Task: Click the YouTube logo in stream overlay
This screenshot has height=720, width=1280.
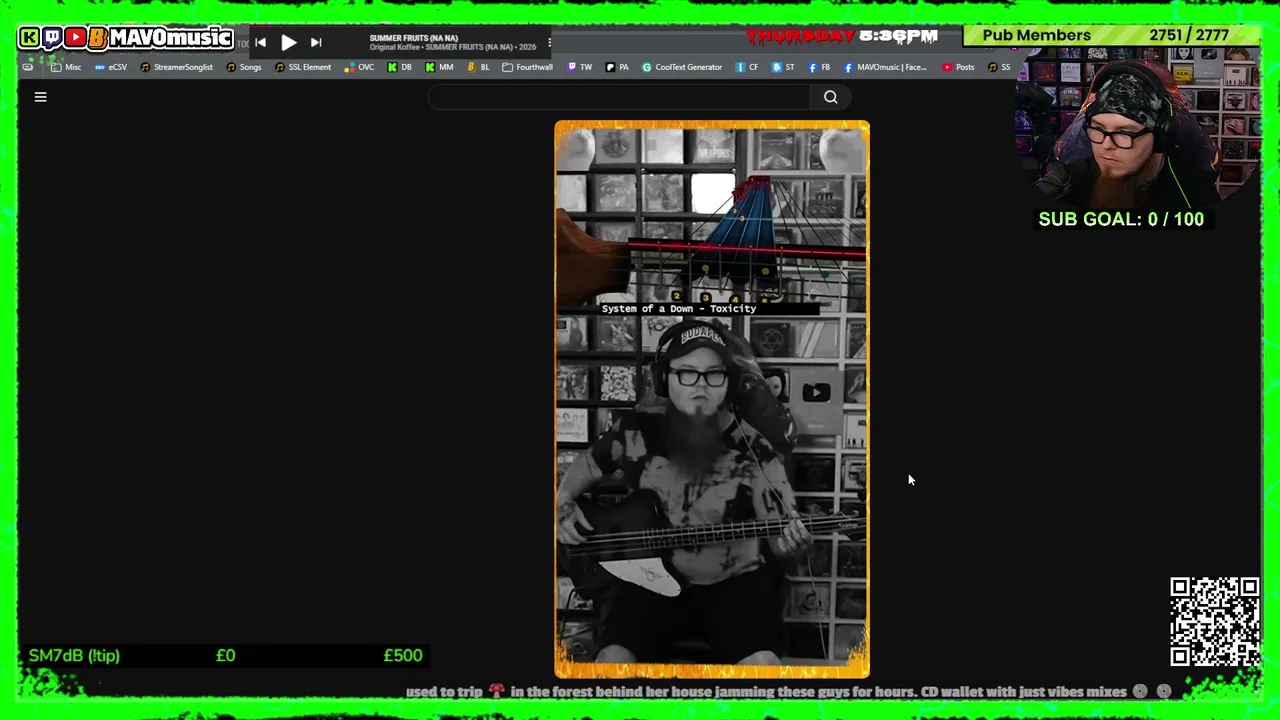Action: point(75,38)
